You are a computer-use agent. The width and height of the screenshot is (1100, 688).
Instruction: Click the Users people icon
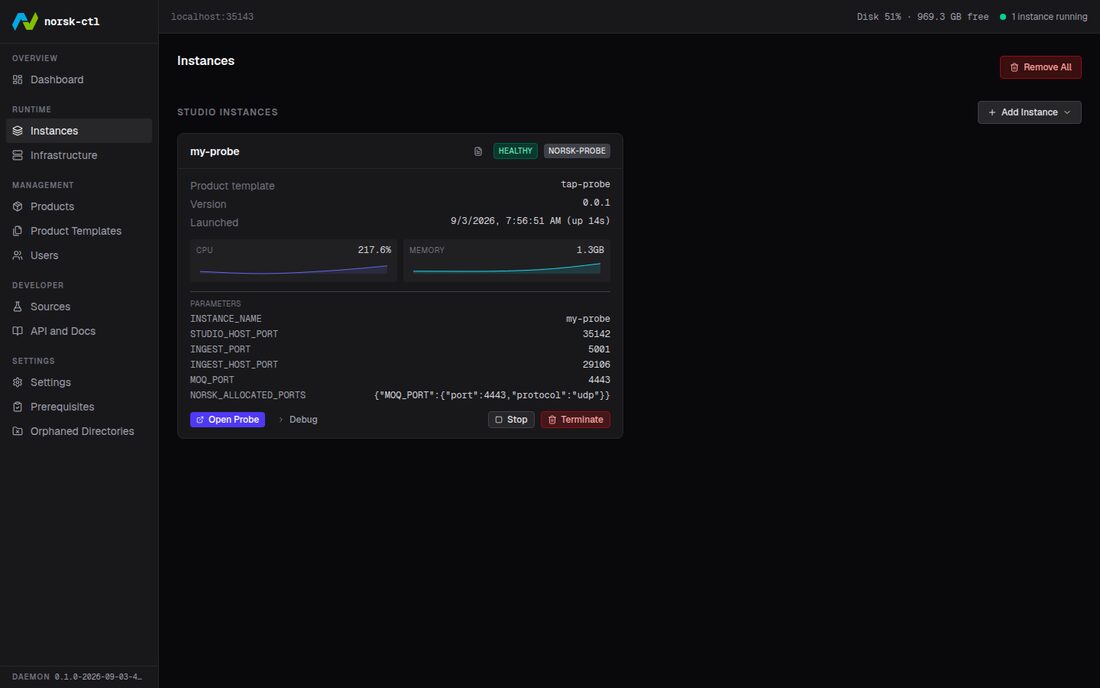pyautogui.click(x=18, y=256)
